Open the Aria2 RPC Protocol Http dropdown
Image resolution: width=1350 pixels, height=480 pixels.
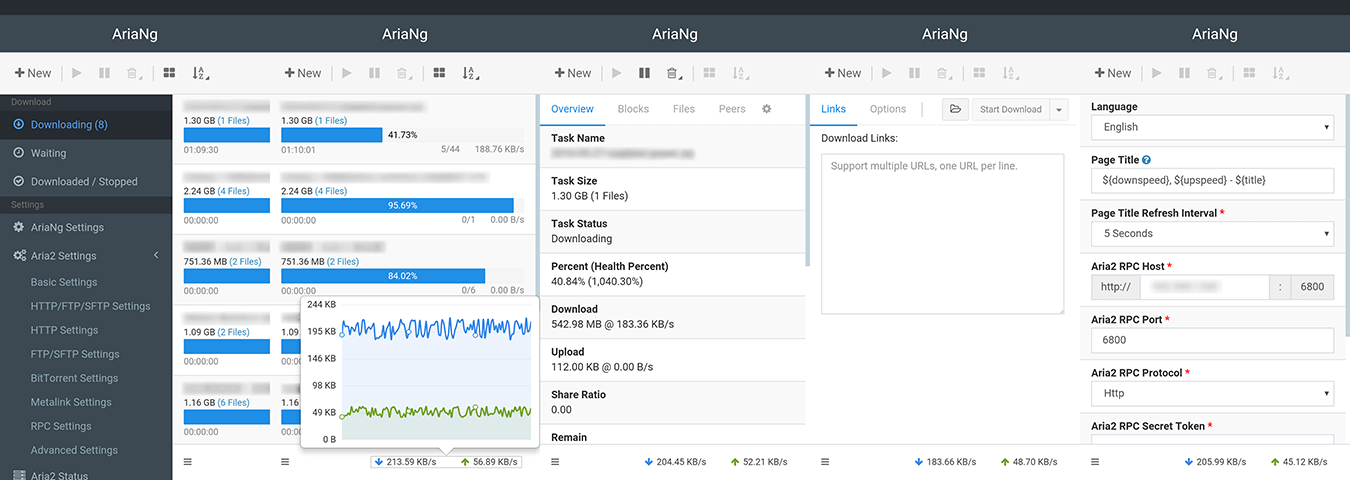(1212, 393)
